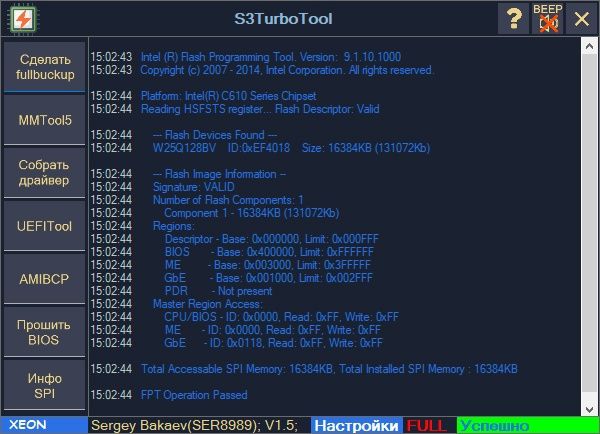
Task: Click ME ID 0x0000 access line
Action: [x=272, y=330]
